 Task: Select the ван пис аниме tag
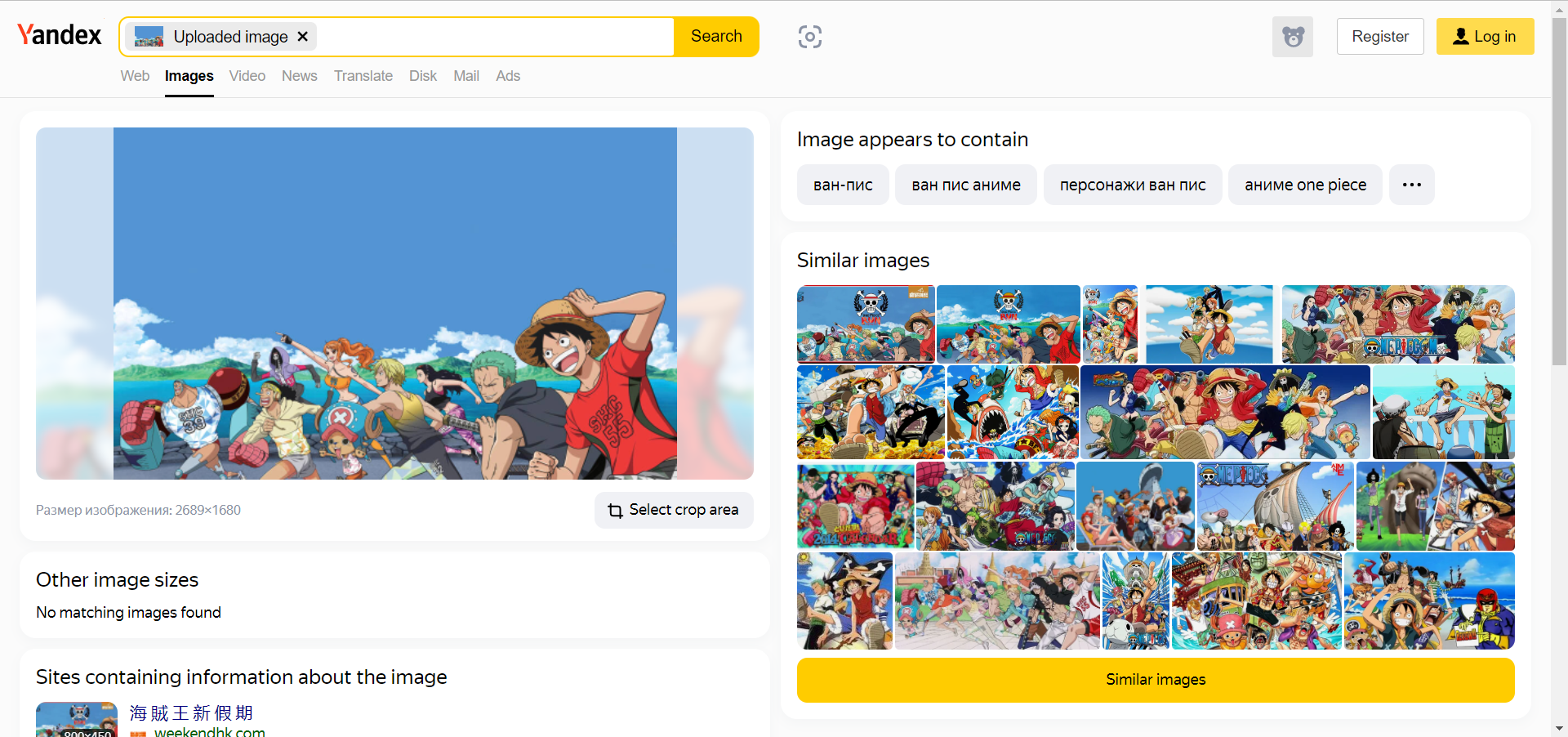point(966,185)
